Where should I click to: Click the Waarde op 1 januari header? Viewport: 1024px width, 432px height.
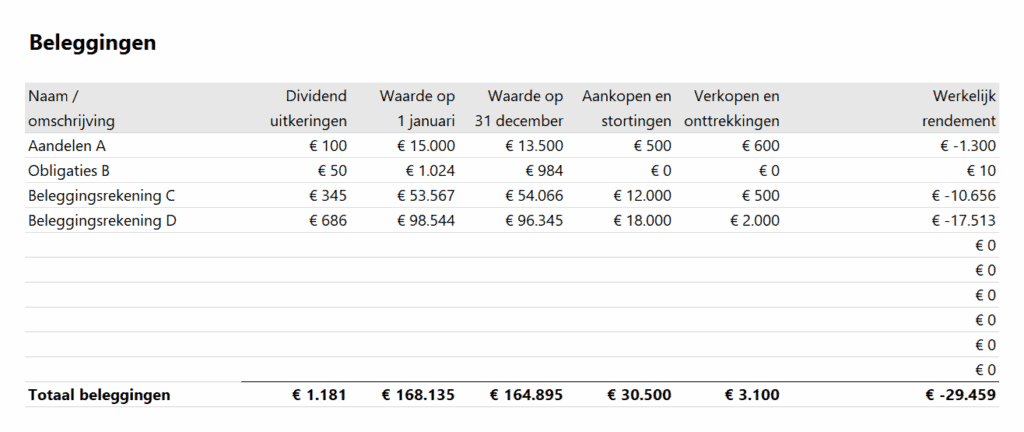coord(417,109)
